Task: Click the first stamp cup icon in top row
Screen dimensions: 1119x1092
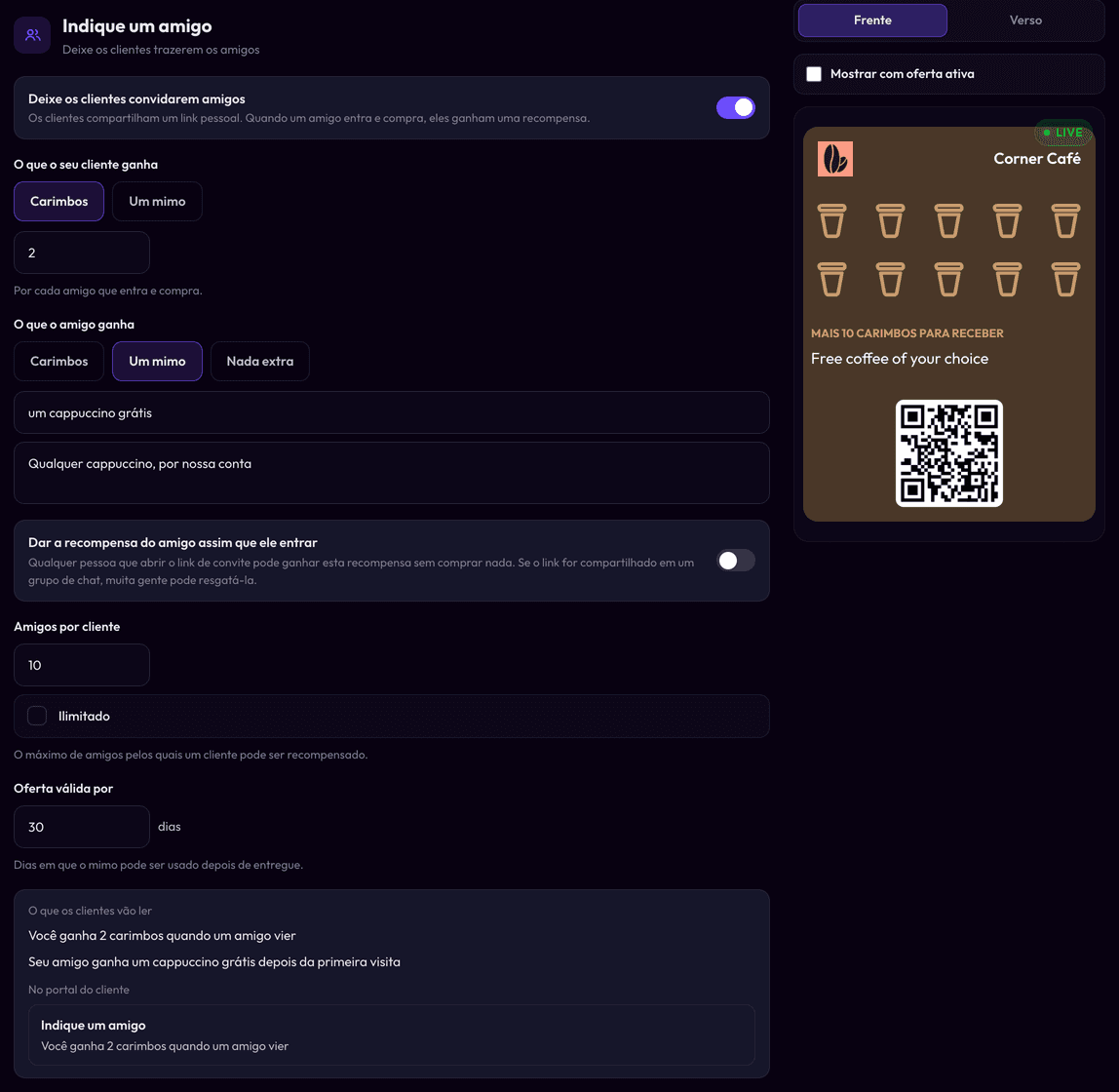Action: click(x=832, y=220)
